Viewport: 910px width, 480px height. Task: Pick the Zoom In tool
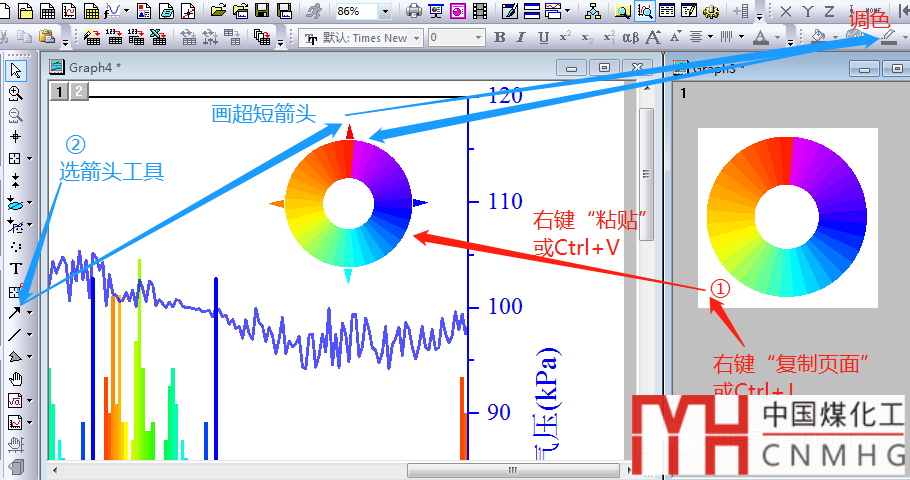tap(16, 93)
